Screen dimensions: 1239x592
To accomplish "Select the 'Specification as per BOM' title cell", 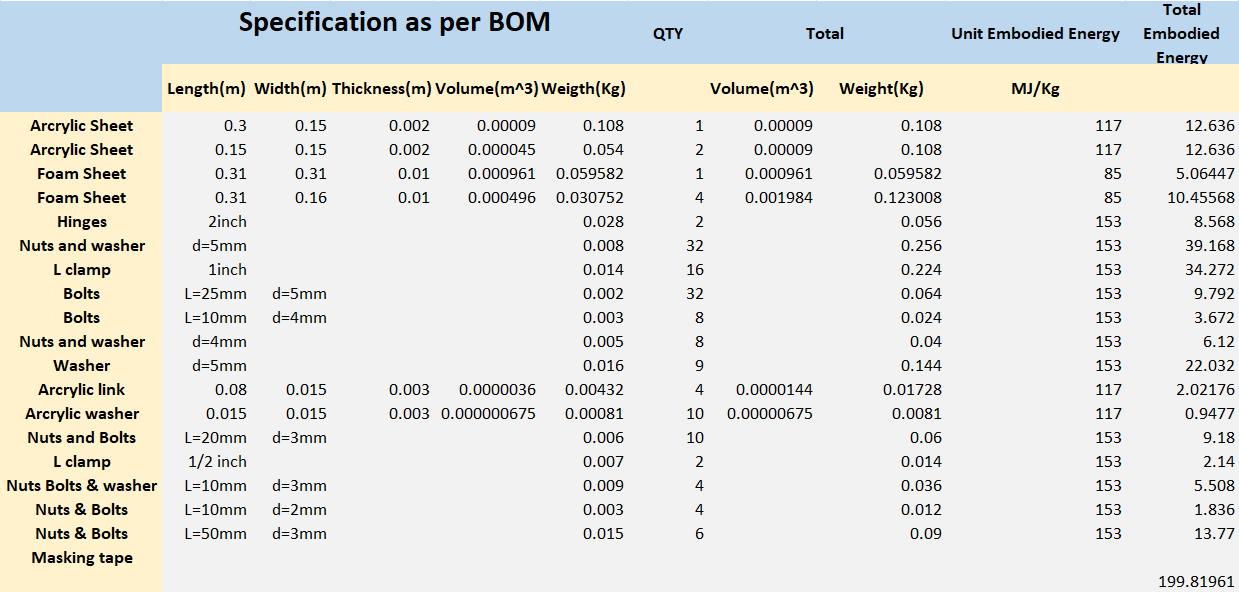I will 394,23.
